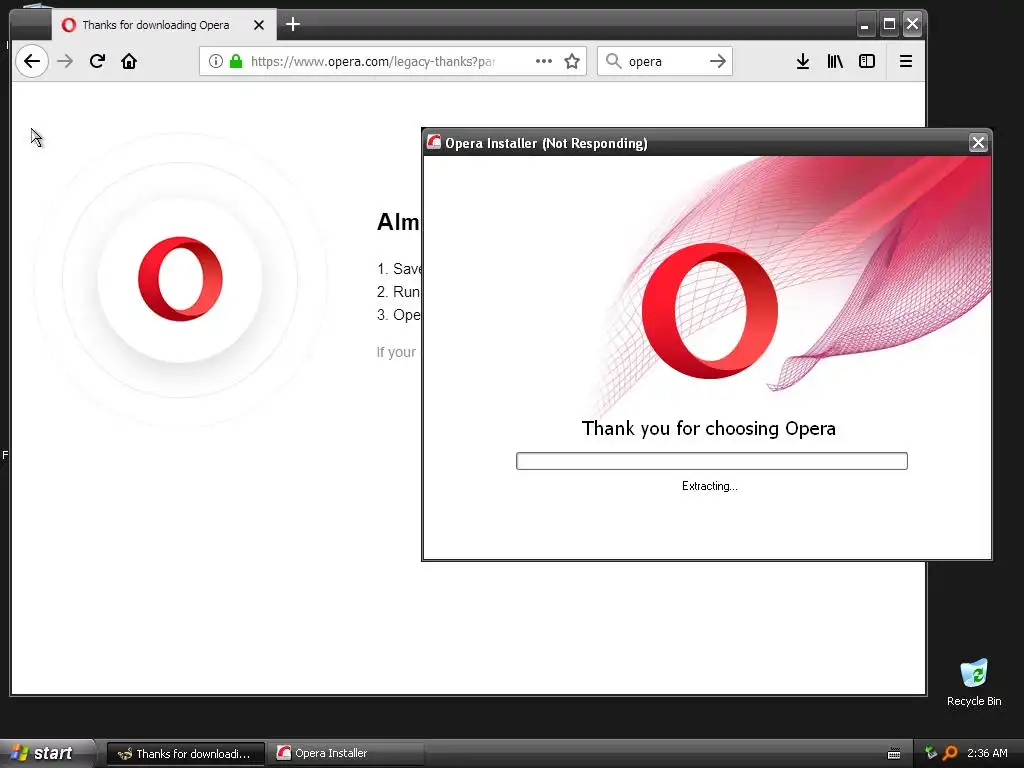Open the Windows start menu
This screenshot has width=1024, height=768.
(x=46, y=753)
